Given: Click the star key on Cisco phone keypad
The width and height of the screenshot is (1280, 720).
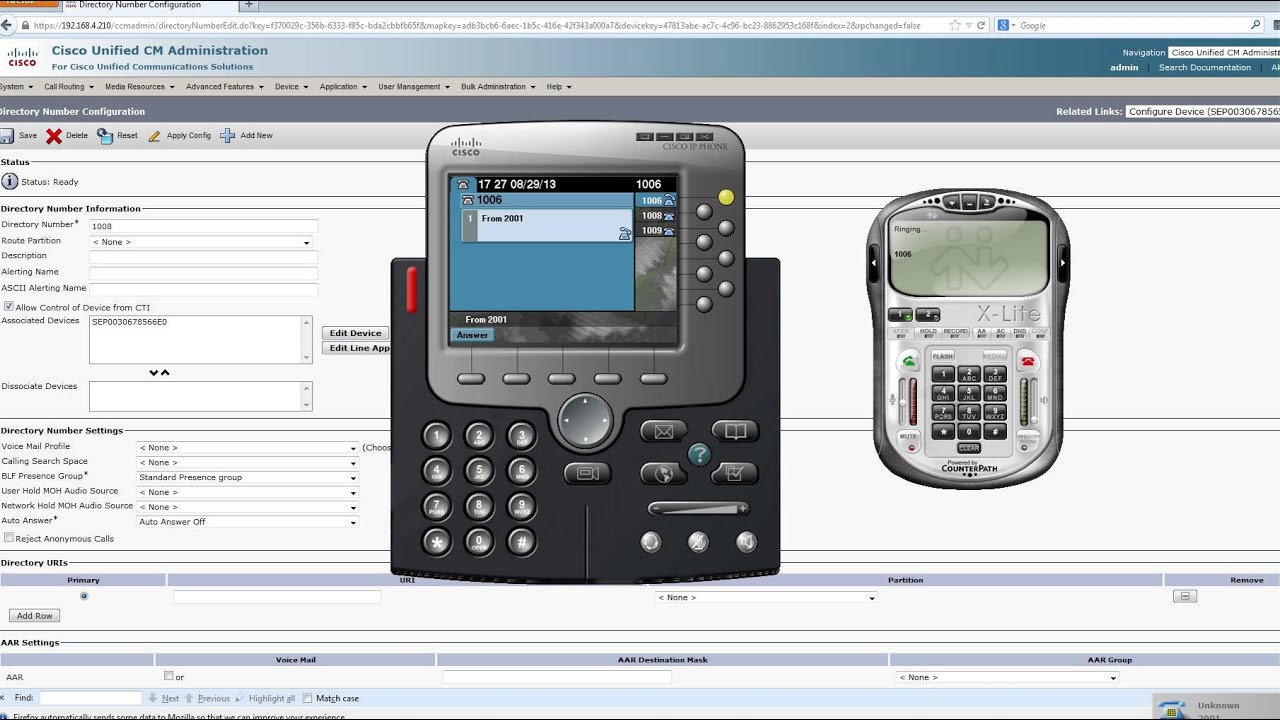Looking at the screenshot, I should [436, 542].
